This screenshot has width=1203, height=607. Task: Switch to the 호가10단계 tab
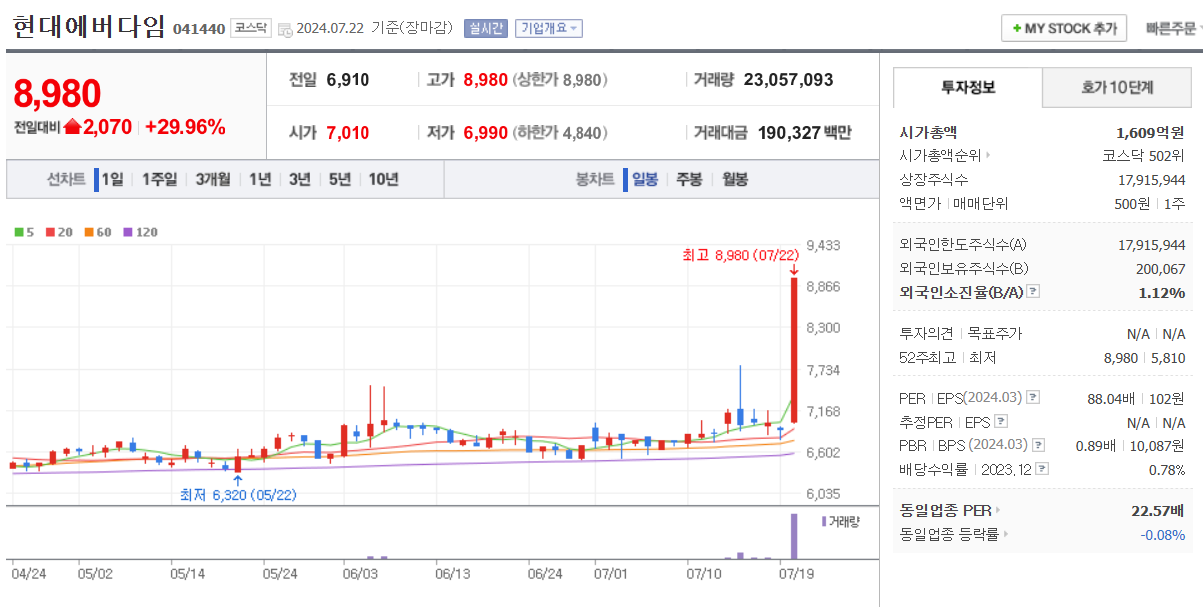(1117, 87)
